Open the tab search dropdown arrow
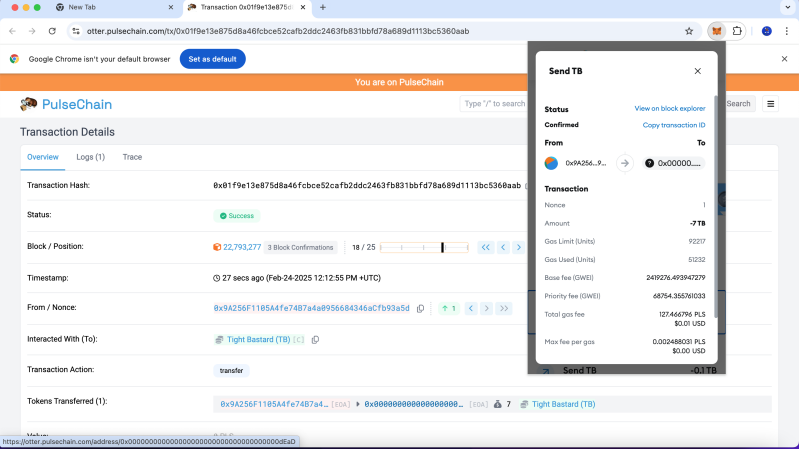 (788, 7)
